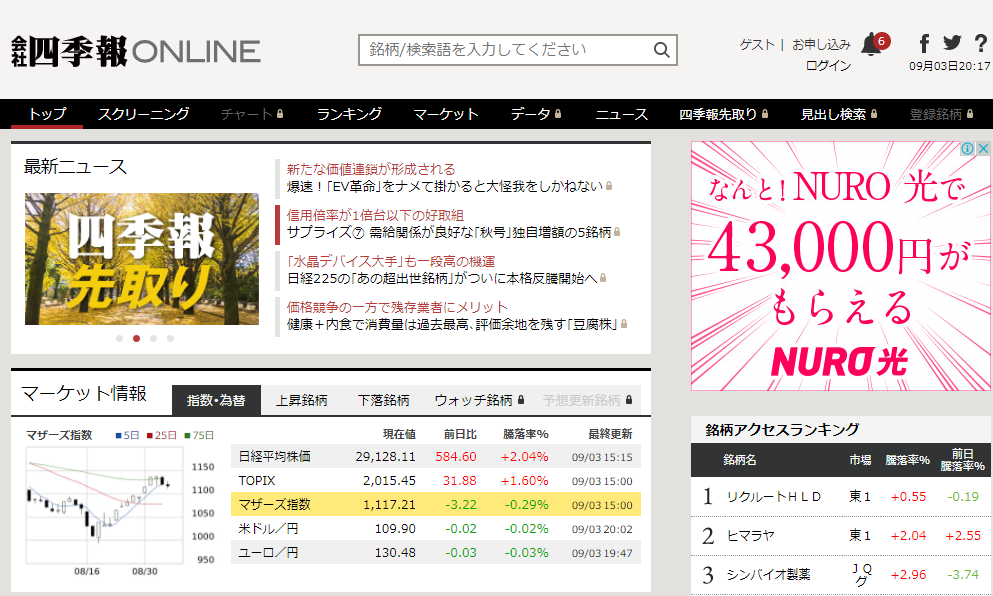993x596 pixels.
Task: Click the ゲスト user link
Action: [x=757, y=45]
